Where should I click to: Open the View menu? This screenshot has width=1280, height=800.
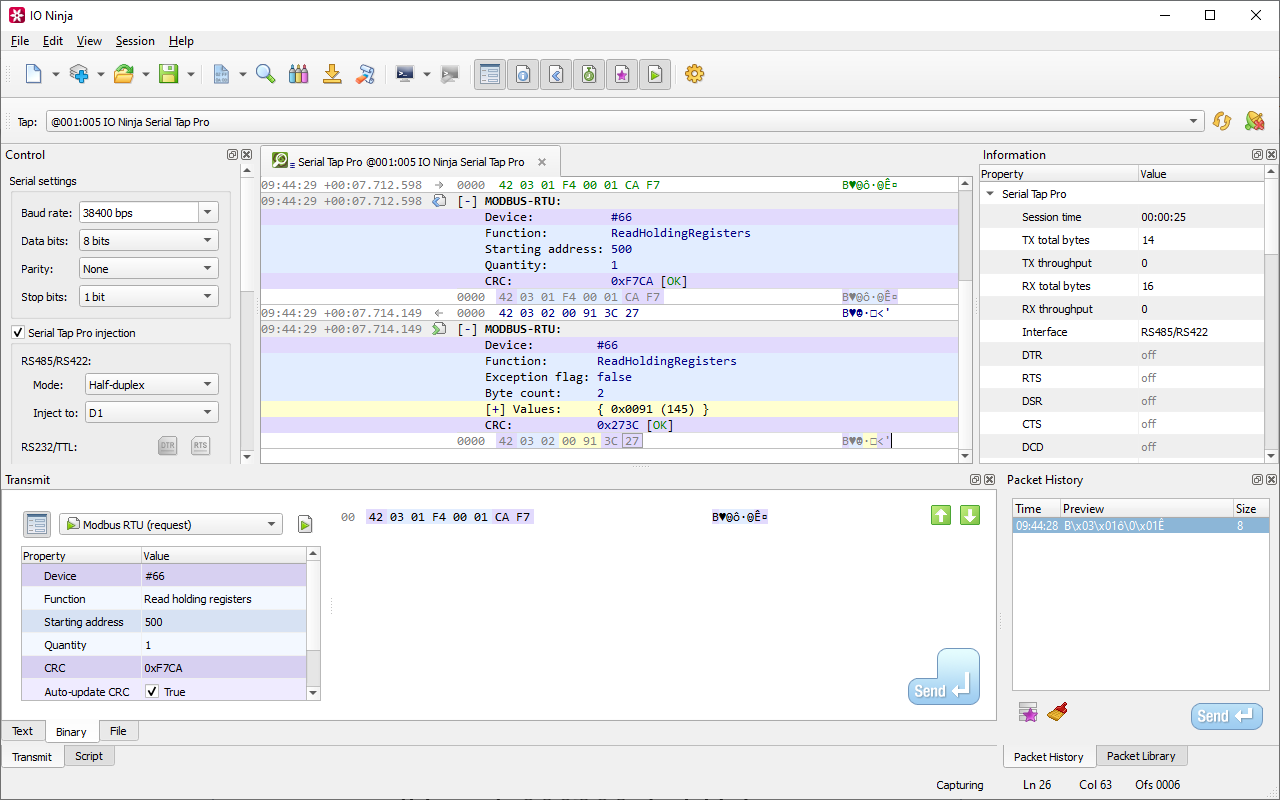(90, 41)
